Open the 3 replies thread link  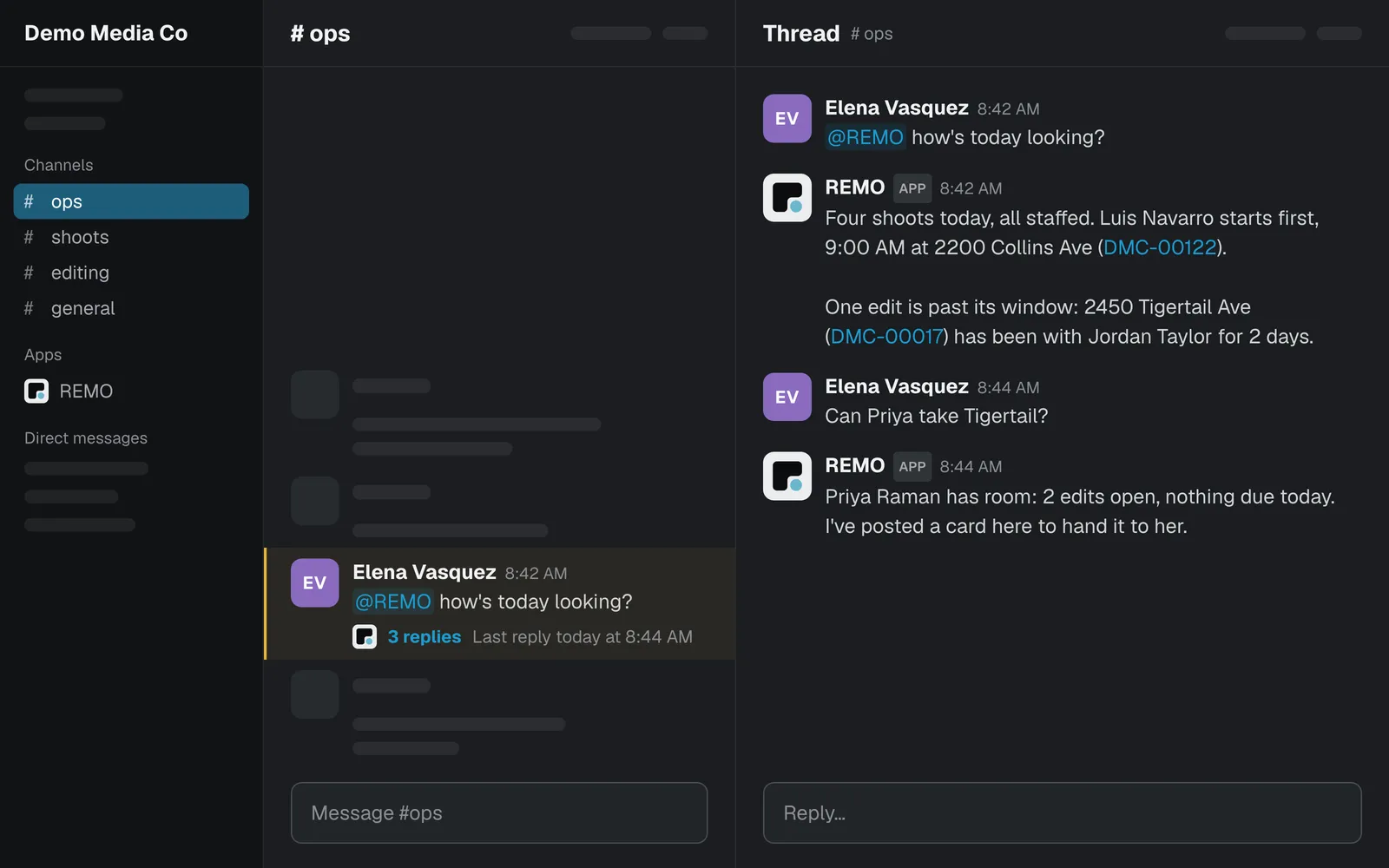click(425, 637)
